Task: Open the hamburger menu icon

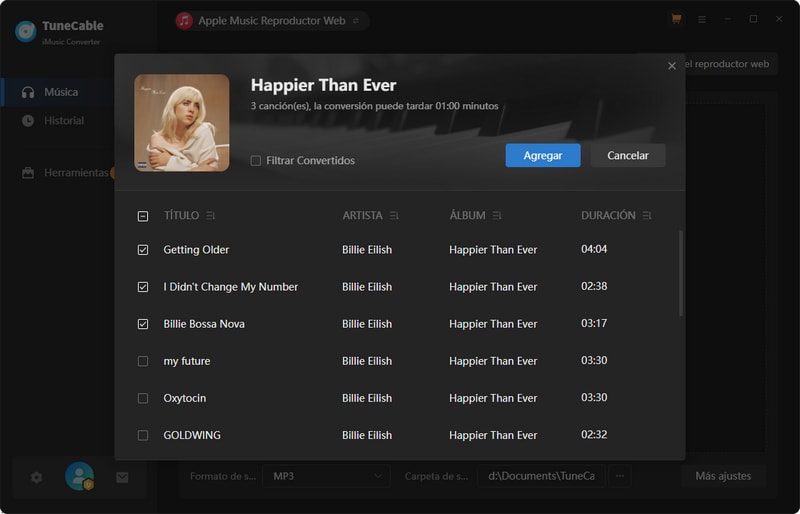Action: [x=702, y=19]
